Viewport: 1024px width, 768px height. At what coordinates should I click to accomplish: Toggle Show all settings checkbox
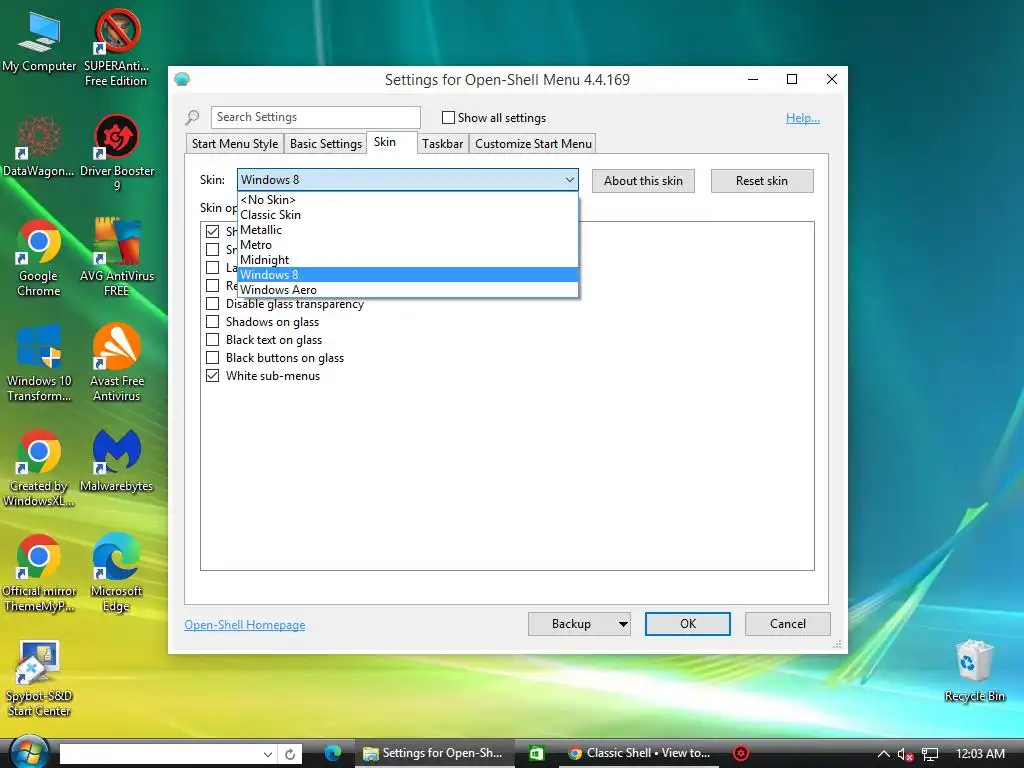[x=448, y=118]
